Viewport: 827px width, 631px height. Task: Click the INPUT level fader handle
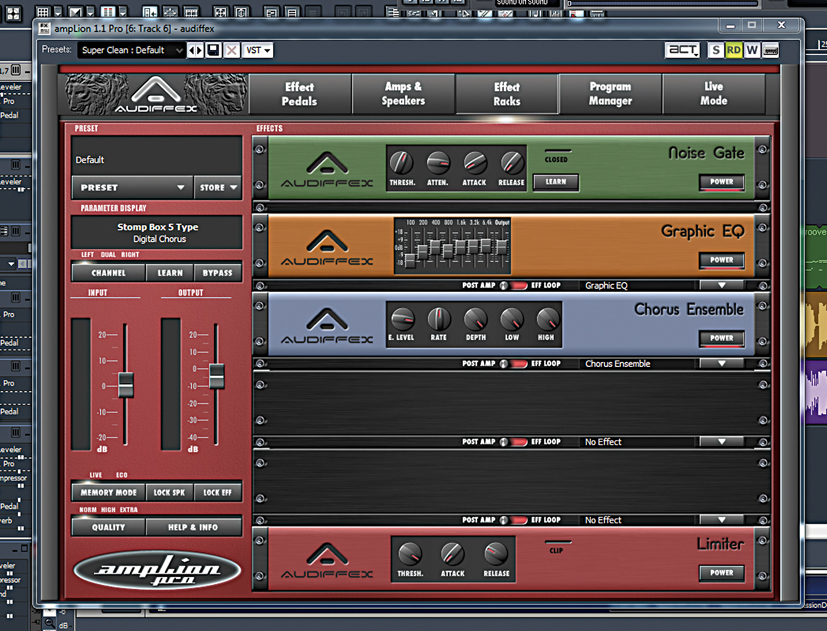tap(126, 385)
